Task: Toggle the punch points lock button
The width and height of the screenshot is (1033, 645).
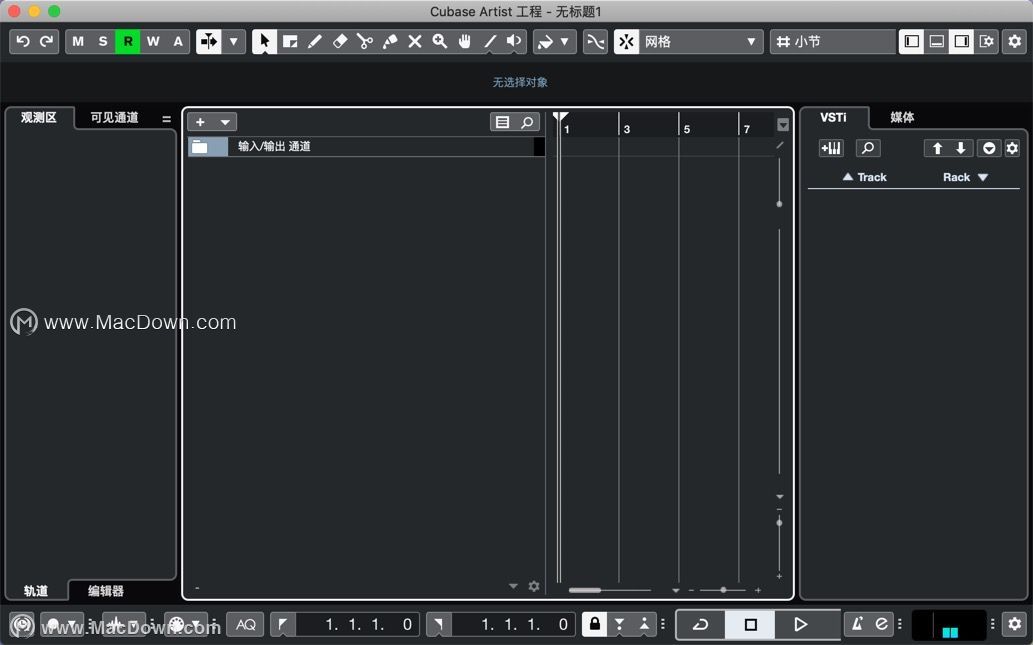Action: click(x=595, y=624)
